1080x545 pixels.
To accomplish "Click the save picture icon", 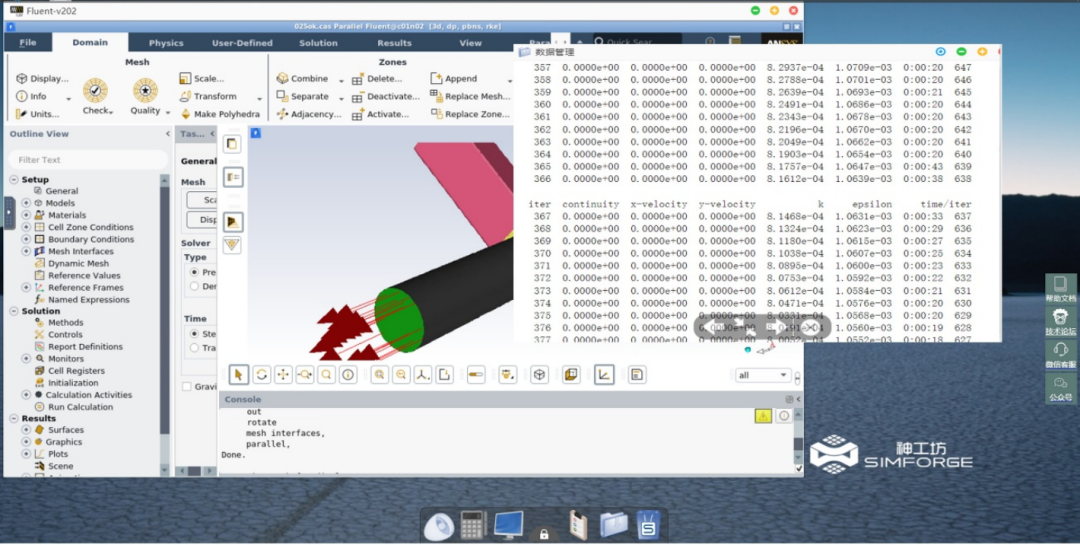I will [x=637, y=375].
